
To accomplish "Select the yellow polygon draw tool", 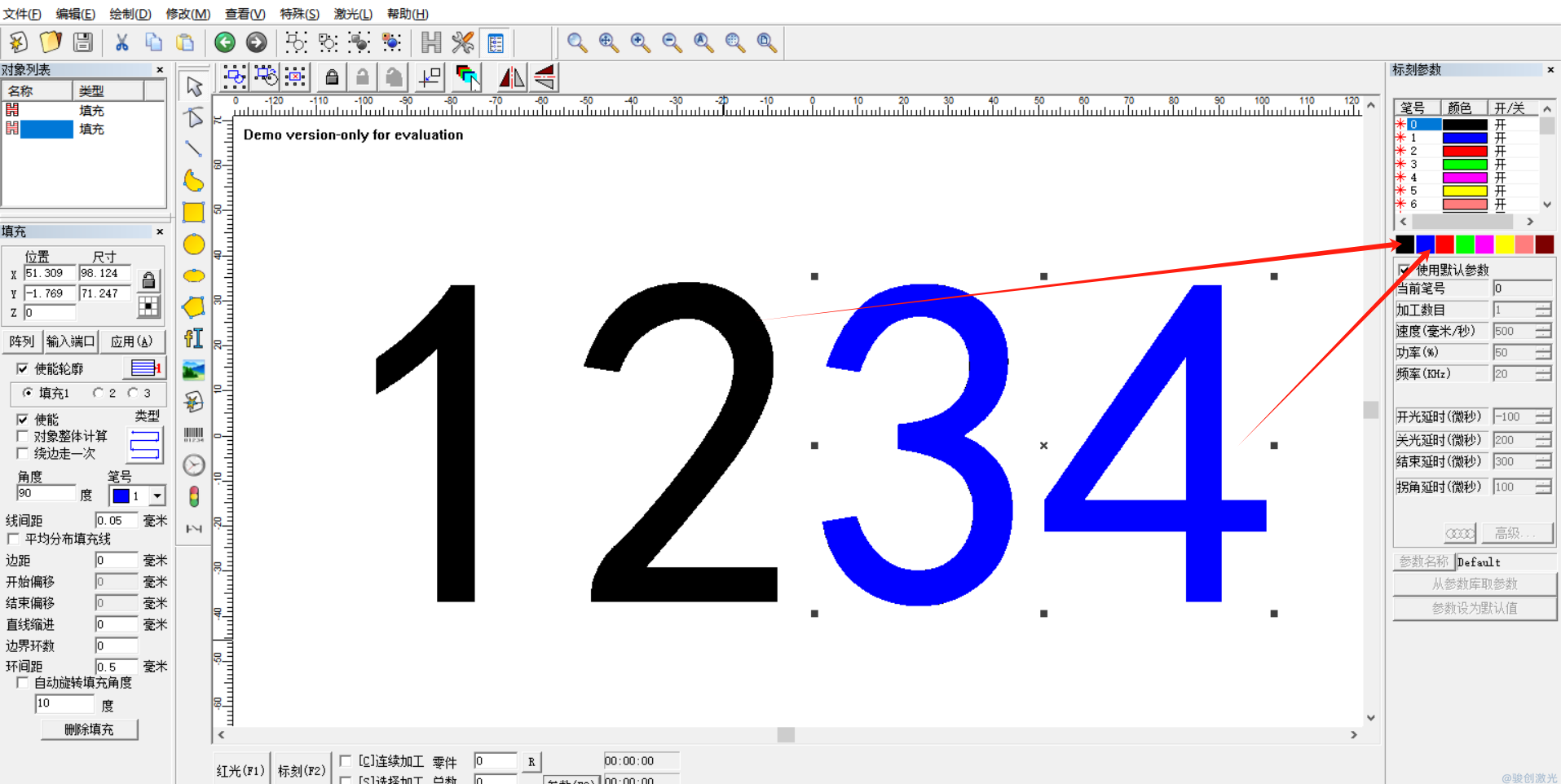I will 194,307.
